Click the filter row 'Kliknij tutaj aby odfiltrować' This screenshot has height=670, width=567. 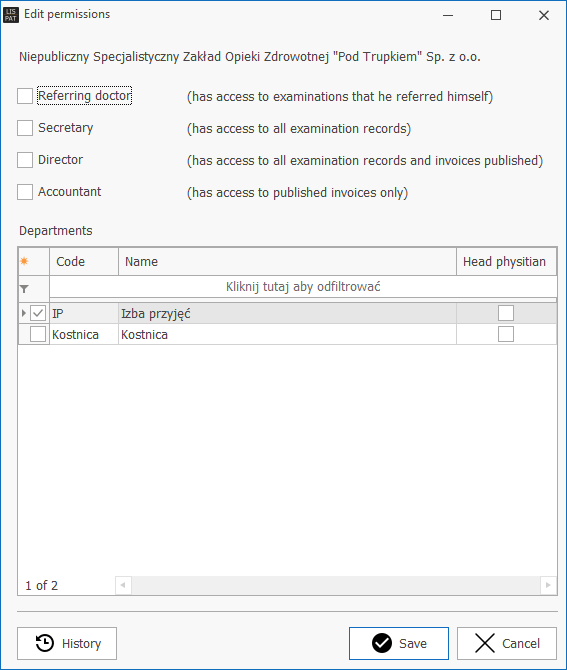click(303, 286)
